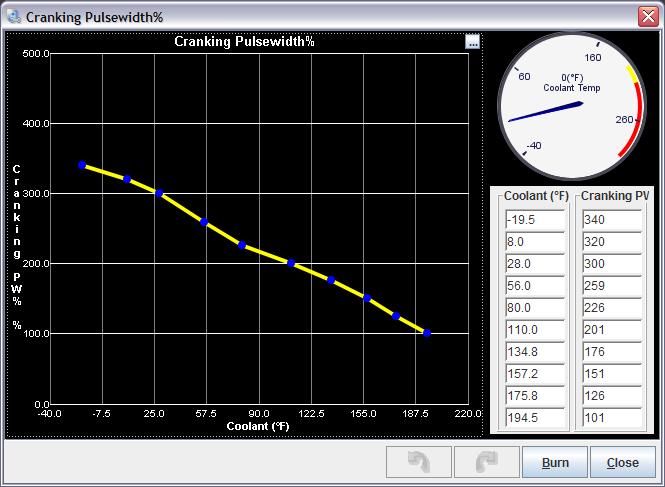Select the 176 cranking PW field

point(612,352)
